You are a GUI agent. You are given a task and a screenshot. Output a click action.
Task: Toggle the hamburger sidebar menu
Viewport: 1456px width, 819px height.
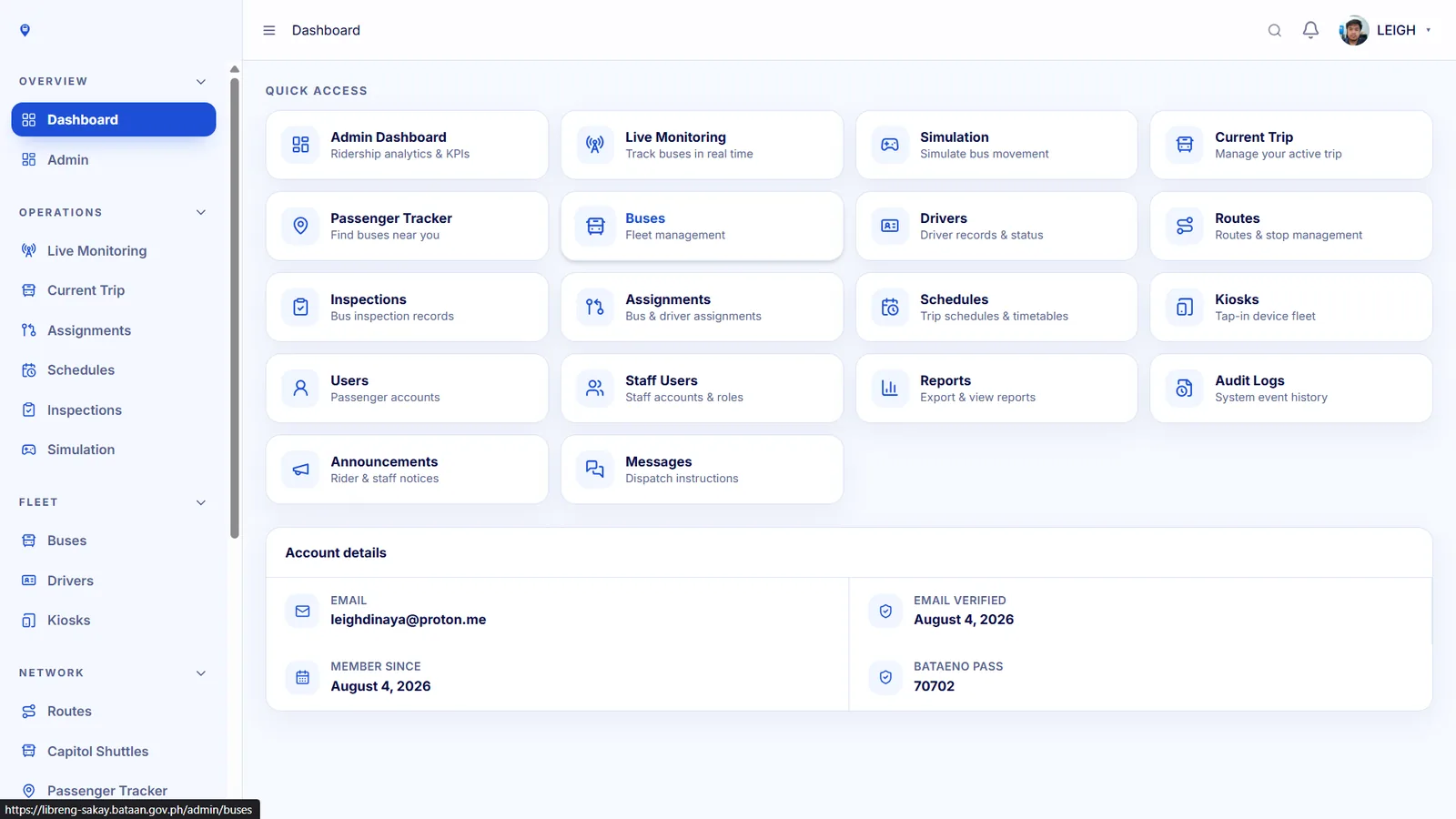coord(269,30)
